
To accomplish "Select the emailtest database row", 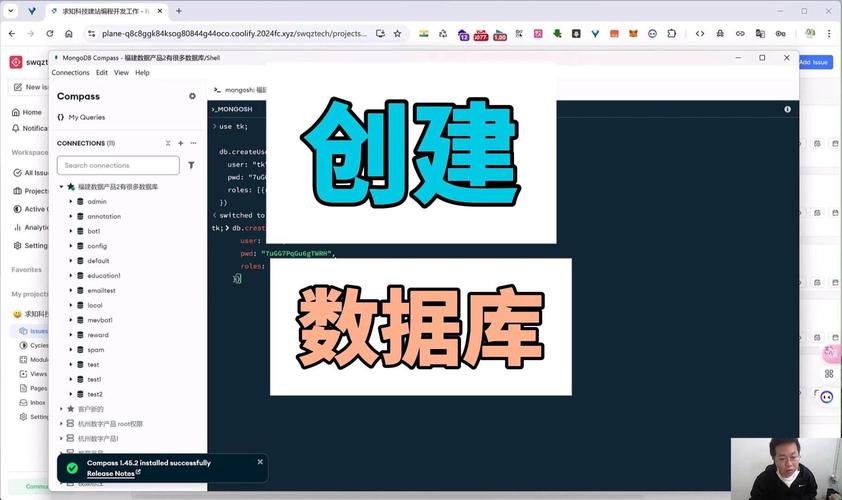I will (x=128, y=291).
